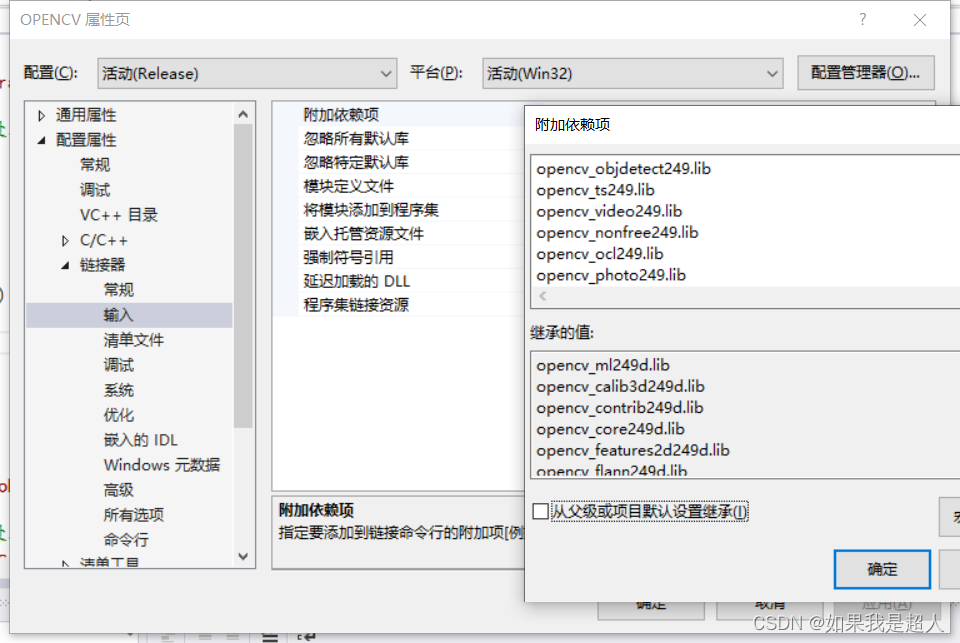Viewport: 960px width, 643px height.
Task: Click opencv_objdetect249.lib line in editor
Action: 623,168
